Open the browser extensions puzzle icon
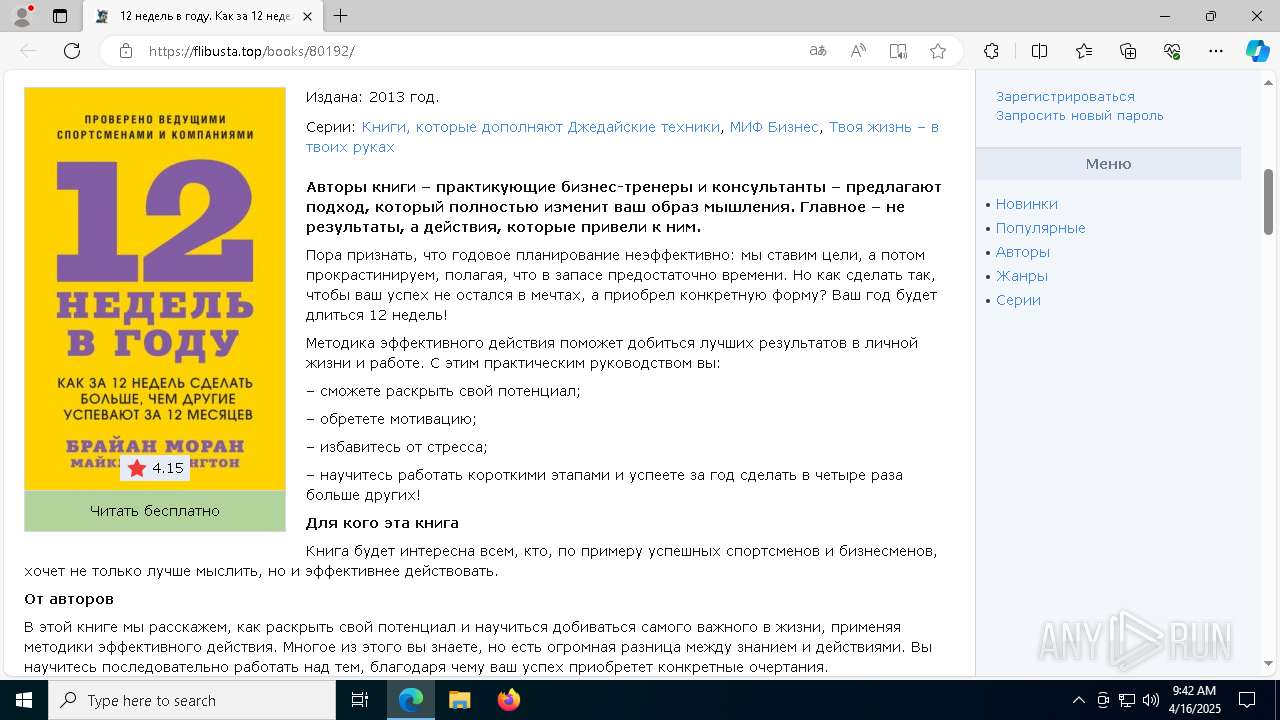This screenshot has width=1280, height=720. pyautogui.click(x=991, y=51)
